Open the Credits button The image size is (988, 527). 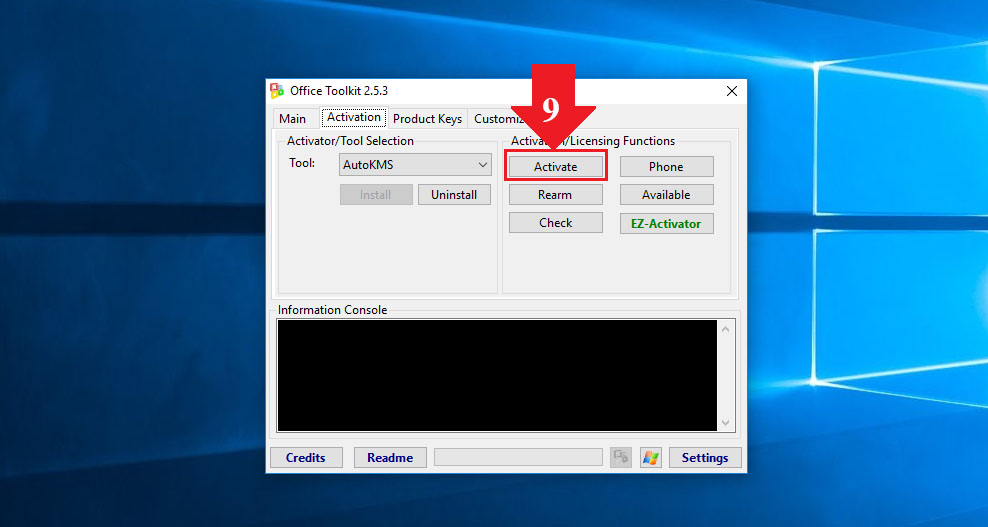pos(306,458)
